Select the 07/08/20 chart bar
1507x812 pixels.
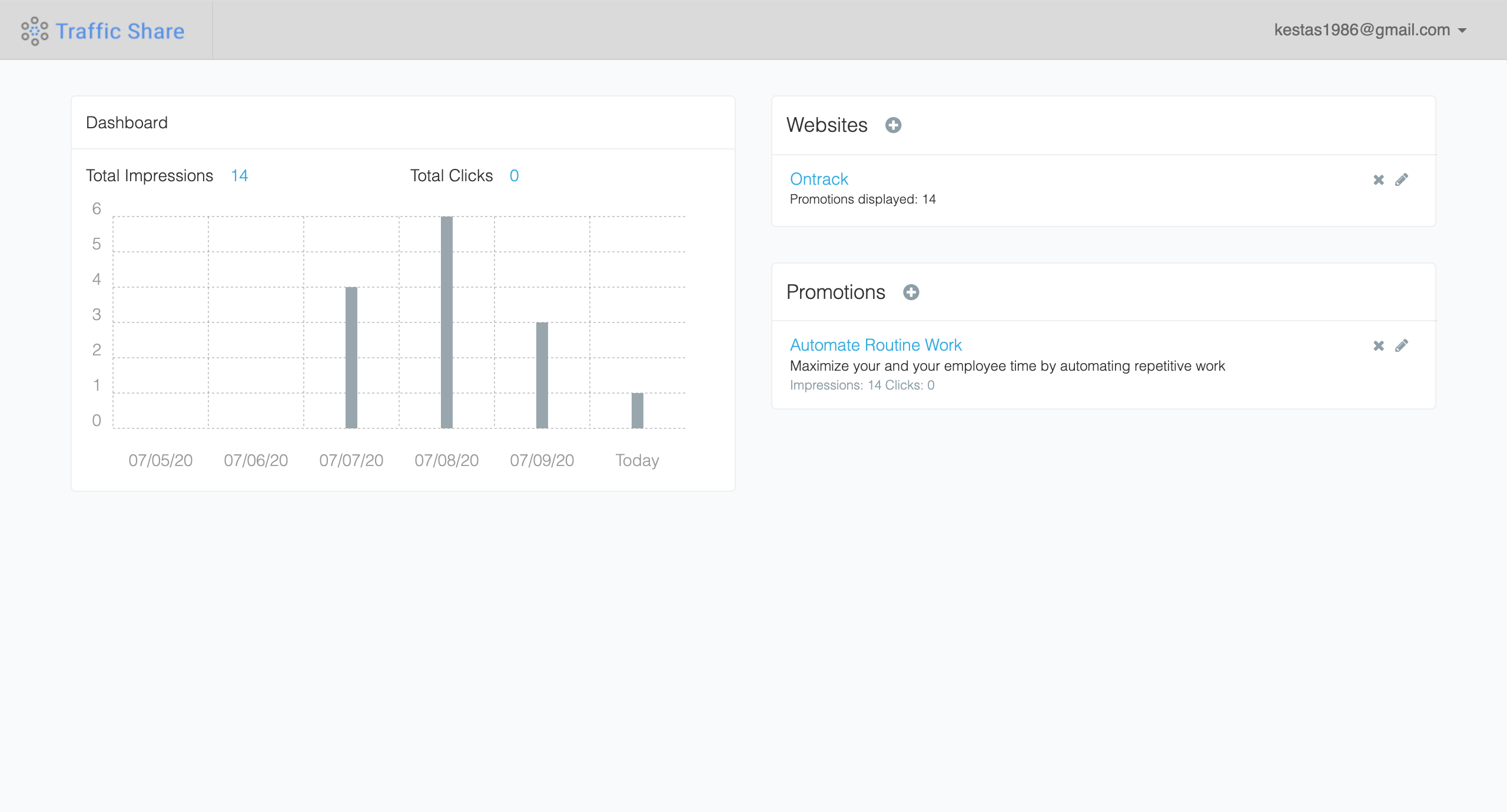[x=447, y=322]
